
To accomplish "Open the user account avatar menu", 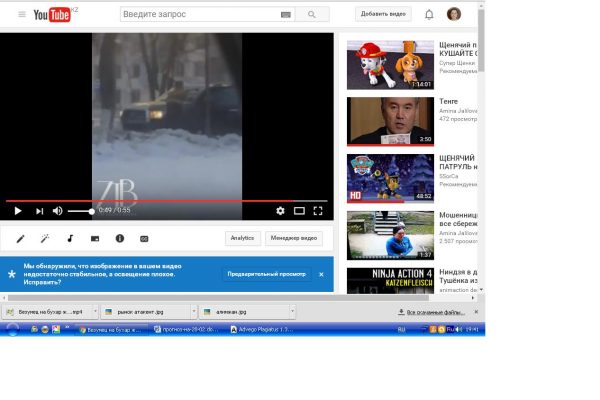I will click(x=454, y=14).
